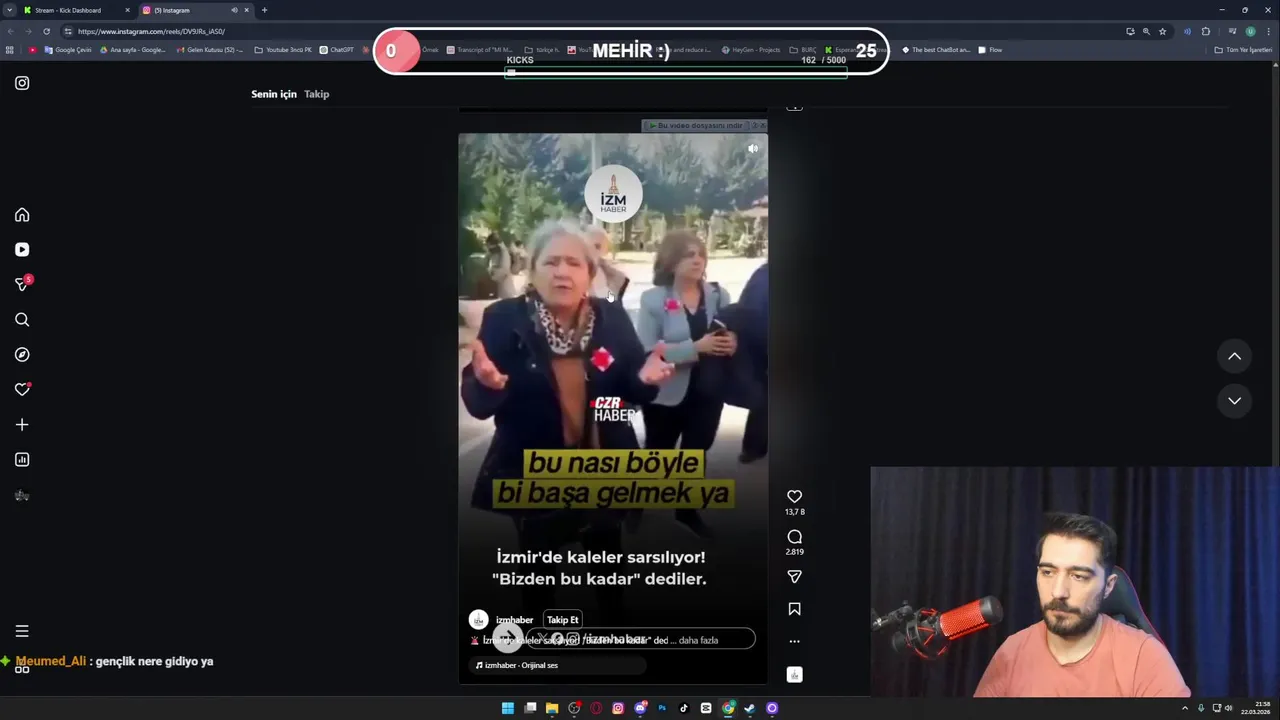Open the izmhaber profile avatar

point(478,620)
